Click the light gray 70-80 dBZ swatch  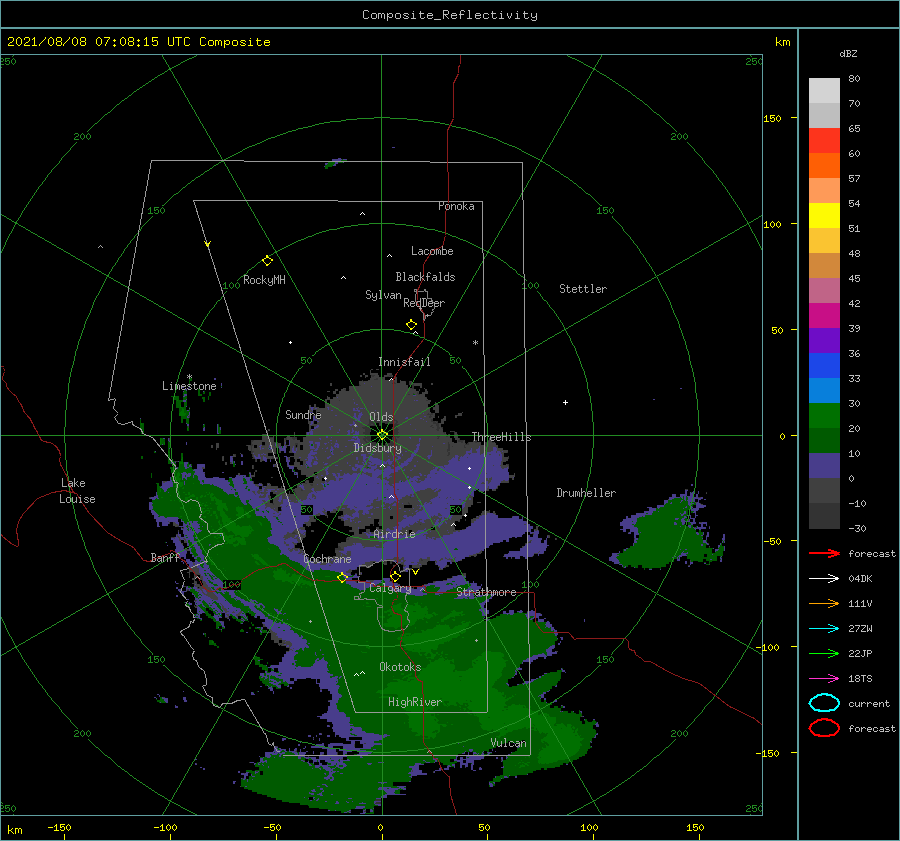point(824,91)
